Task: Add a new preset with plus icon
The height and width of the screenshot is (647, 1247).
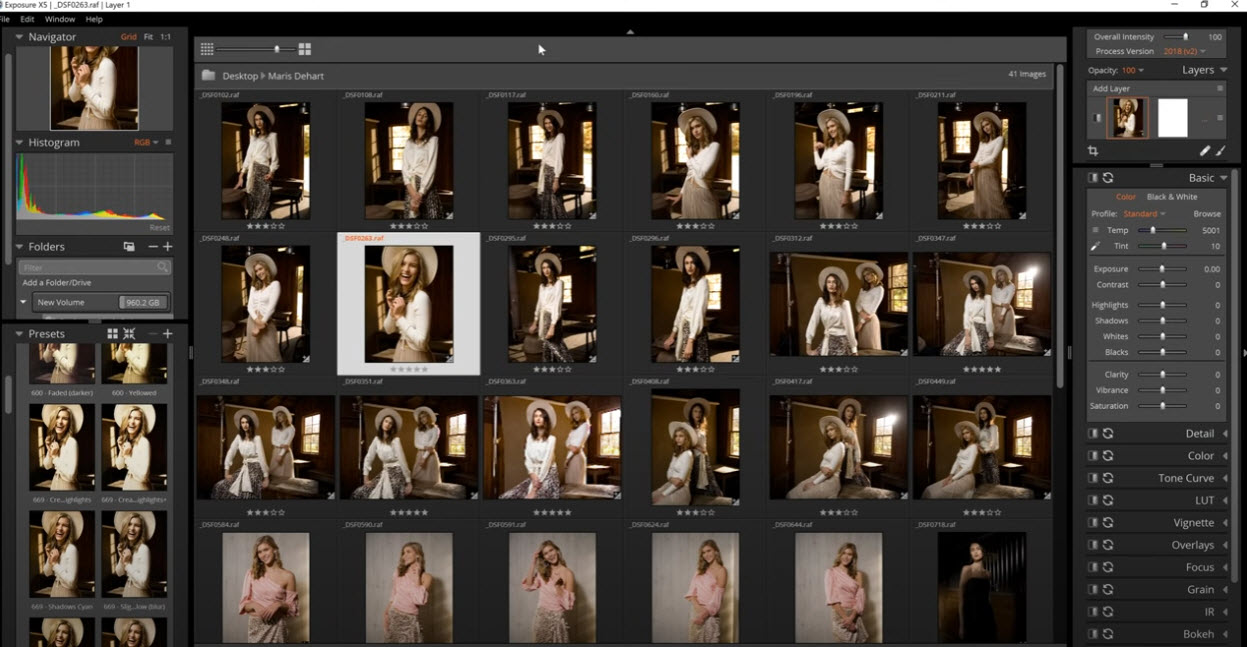Action: click(x=168, y=334)
